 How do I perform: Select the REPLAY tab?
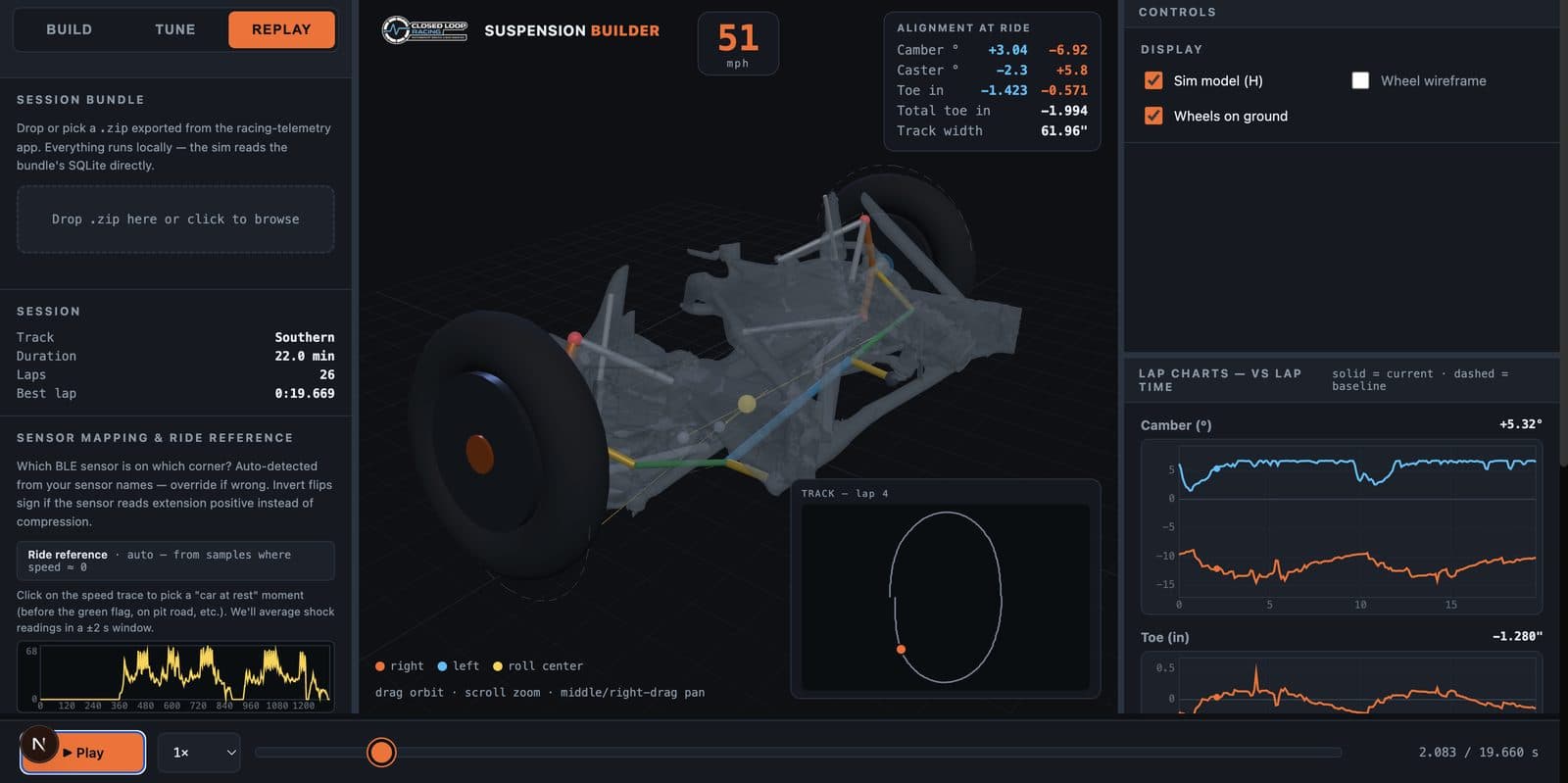pos(281,29)
